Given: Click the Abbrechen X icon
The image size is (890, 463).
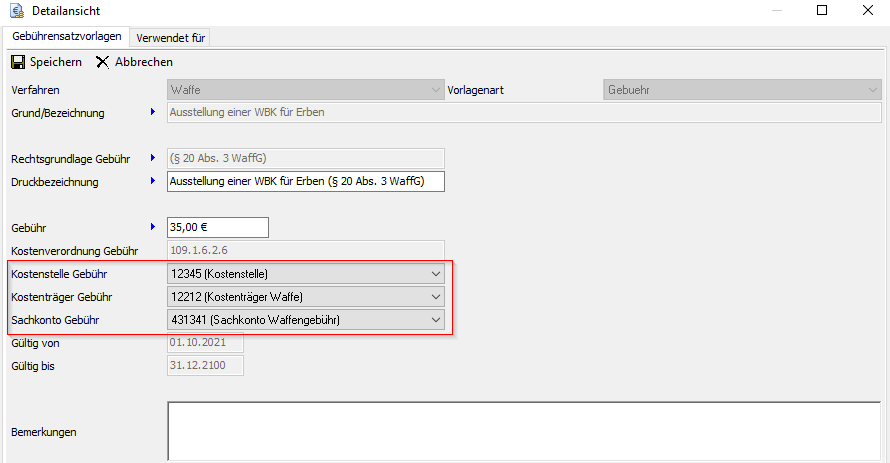Looking at the screenshot, I should (103, 62).
